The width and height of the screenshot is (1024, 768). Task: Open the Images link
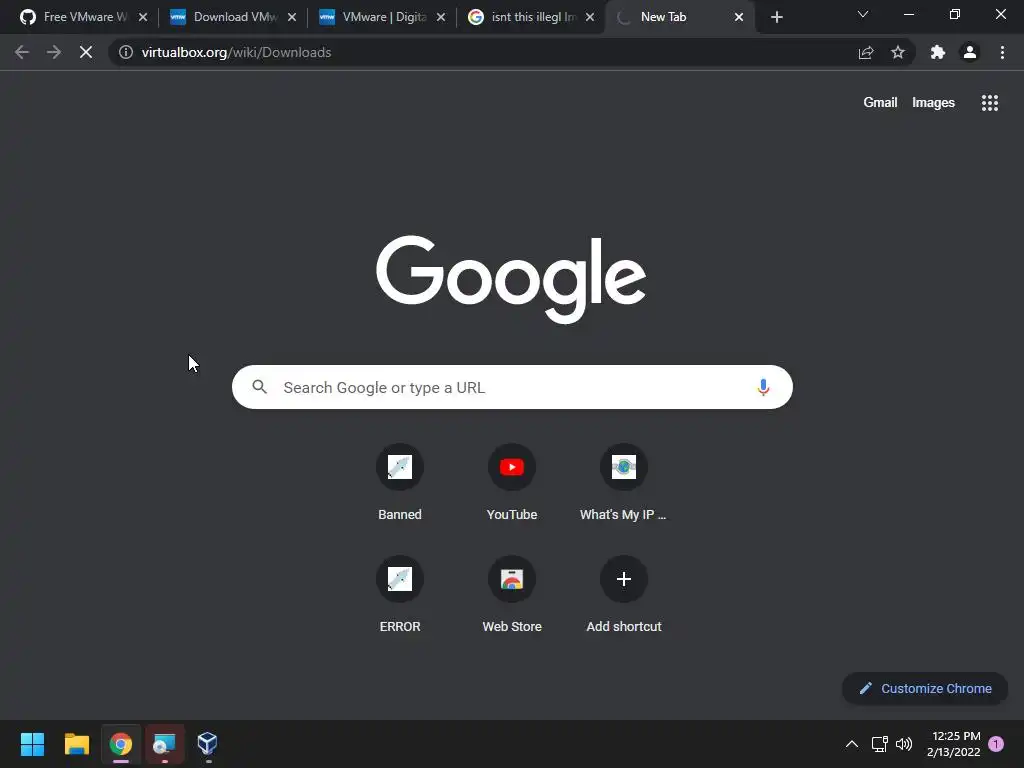933,103
